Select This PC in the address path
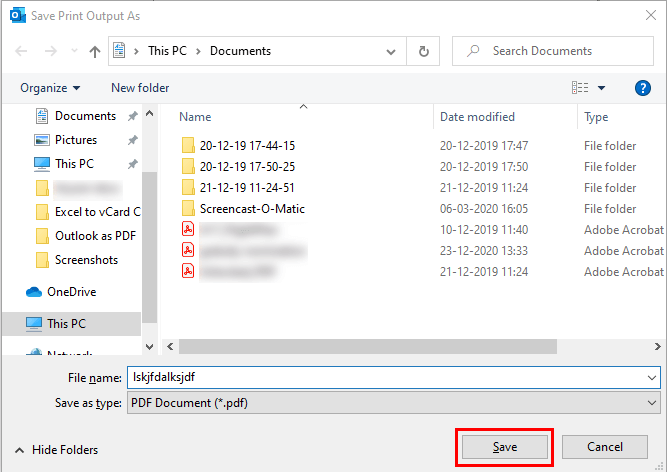 (167, 51)
